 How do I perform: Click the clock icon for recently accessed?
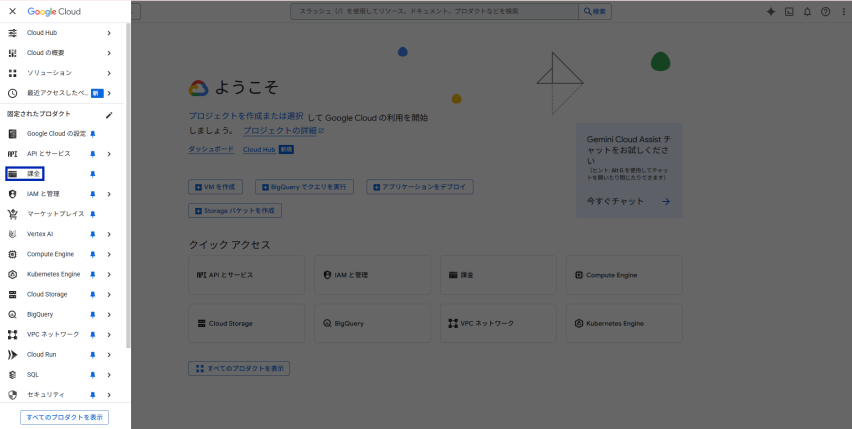[12, 93]
